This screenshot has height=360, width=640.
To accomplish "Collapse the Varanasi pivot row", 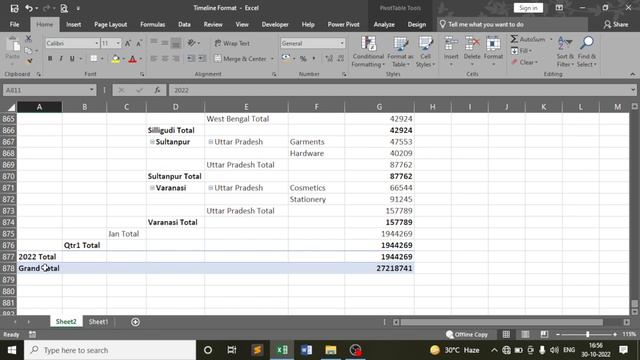I will pos(152,188).
